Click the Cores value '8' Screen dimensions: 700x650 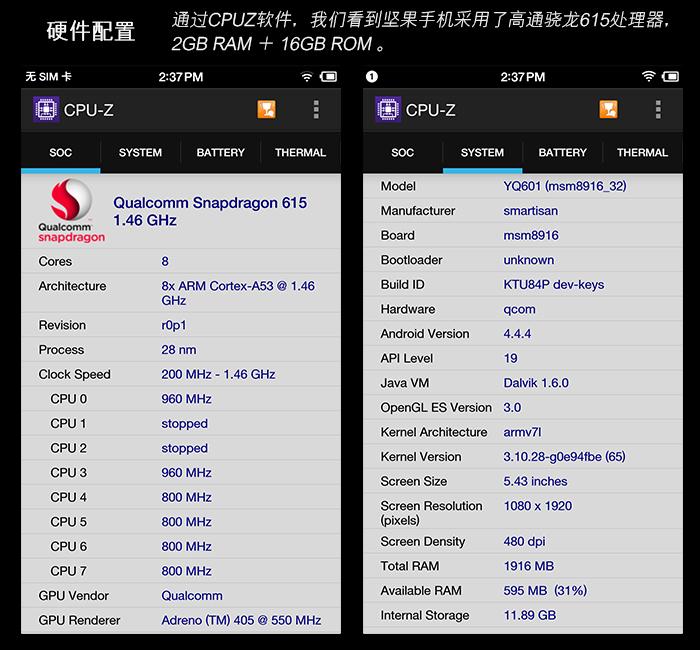pos(165,261)
